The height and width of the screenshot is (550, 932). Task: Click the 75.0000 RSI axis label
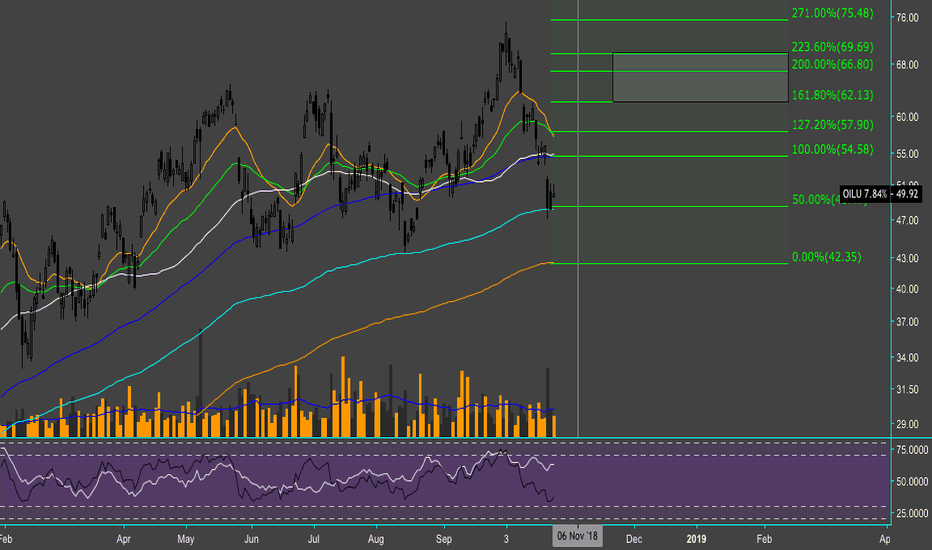coord(912,450)
